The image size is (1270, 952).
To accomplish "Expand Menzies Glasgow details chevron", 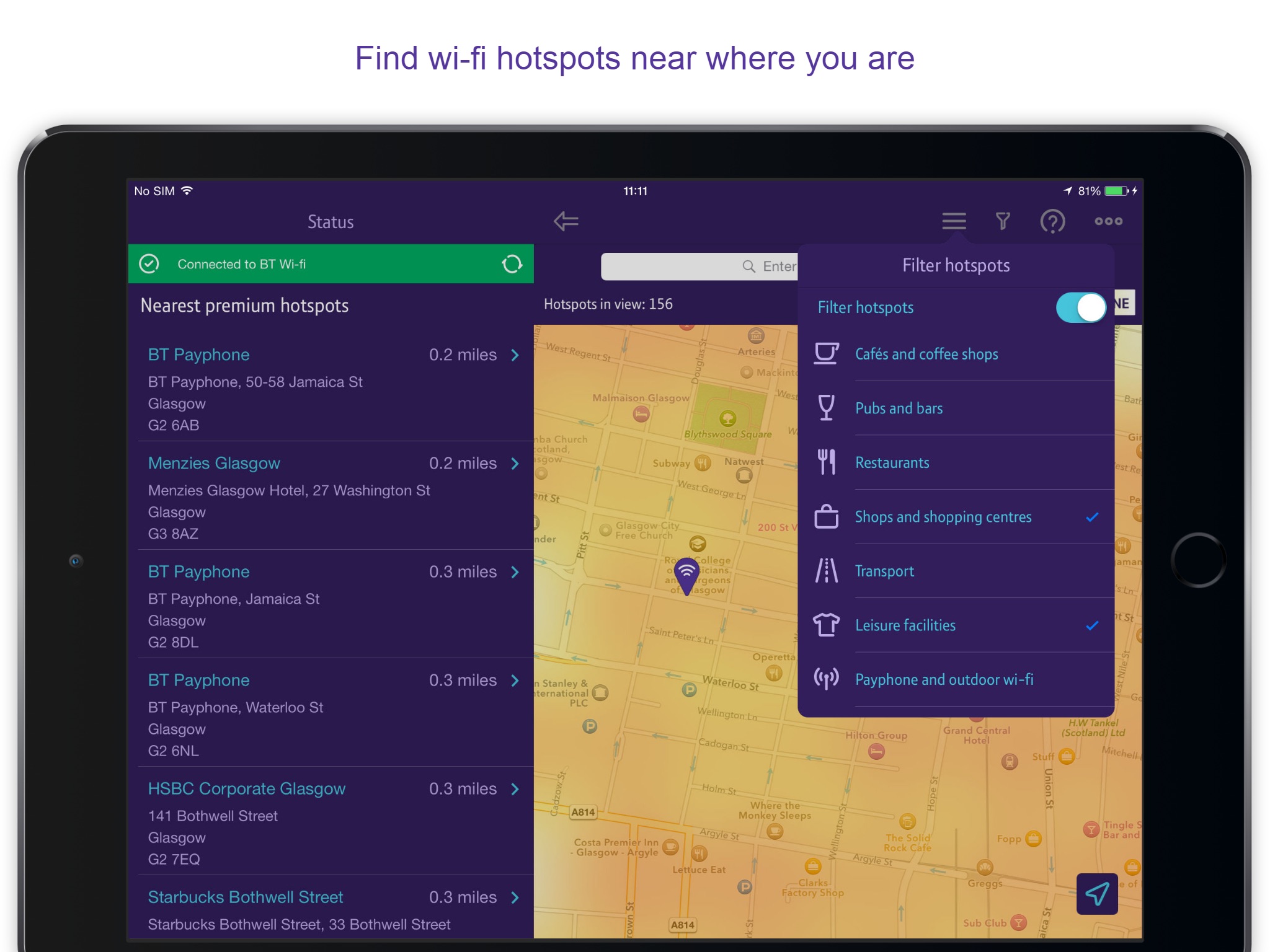I will [515, 464].
